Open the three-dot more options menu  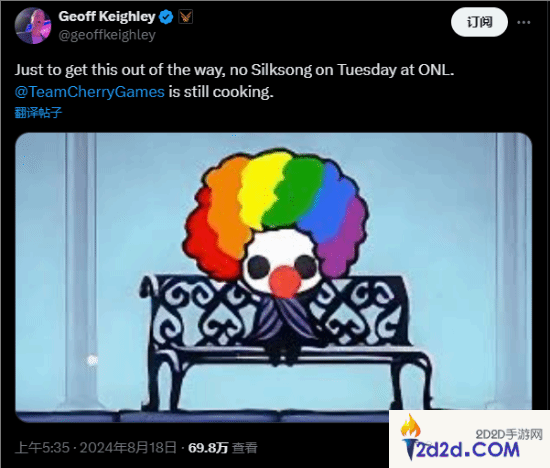(x=523, y=22)
